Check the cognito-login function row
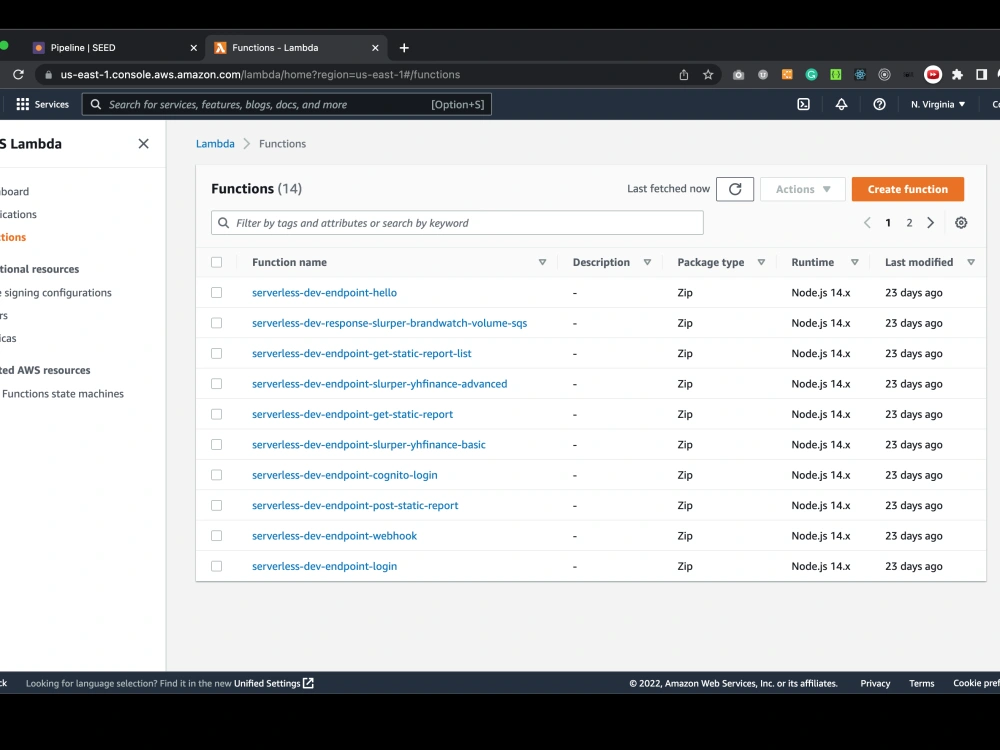Screen dimensions: 1000x750 (x=217, y=475)
